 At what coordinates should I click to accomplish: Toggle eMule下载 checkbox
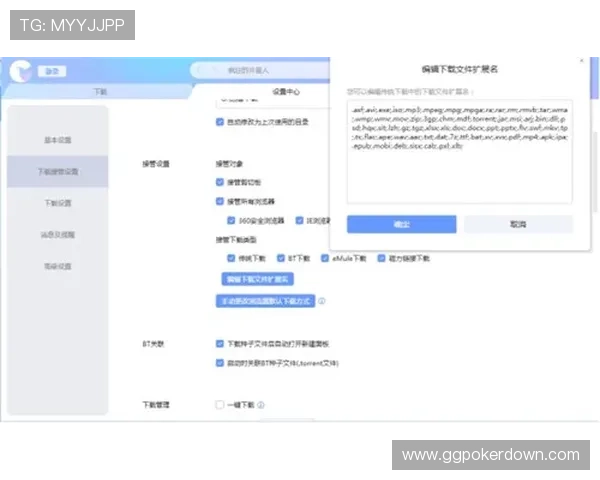[325, 258]
